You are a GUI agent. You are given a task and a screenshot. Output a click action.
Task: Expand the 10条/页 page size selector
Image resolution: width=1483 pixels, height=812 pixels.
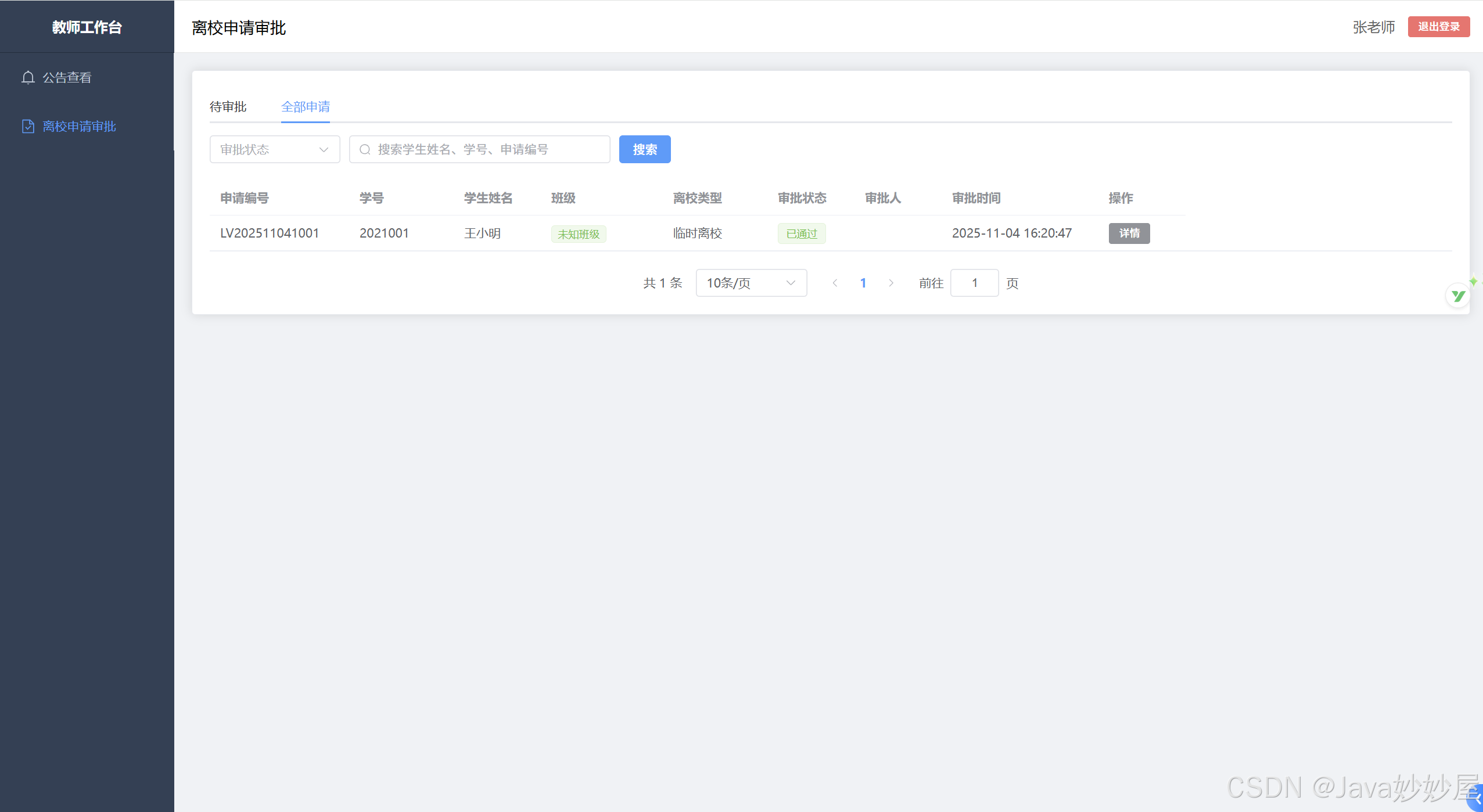pos(751,283)
